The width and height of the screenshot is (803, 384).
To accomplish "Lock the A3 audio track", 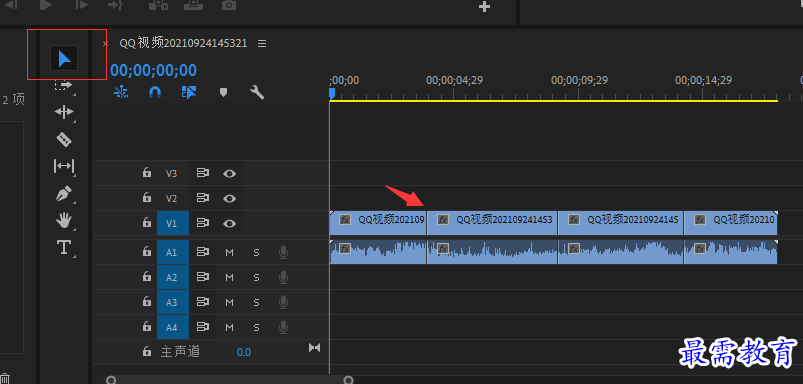I will (x=147, y=302).
